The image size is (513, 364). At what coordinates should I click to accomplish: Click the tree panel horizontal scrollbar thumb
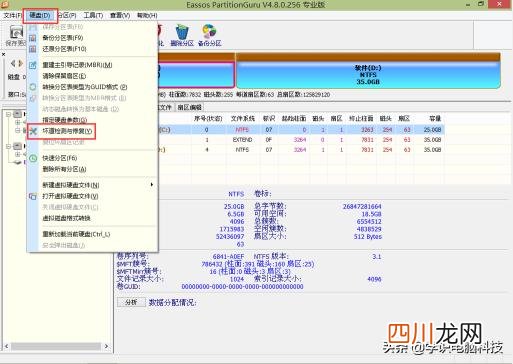pyautogui.click(x=56, y=347)
